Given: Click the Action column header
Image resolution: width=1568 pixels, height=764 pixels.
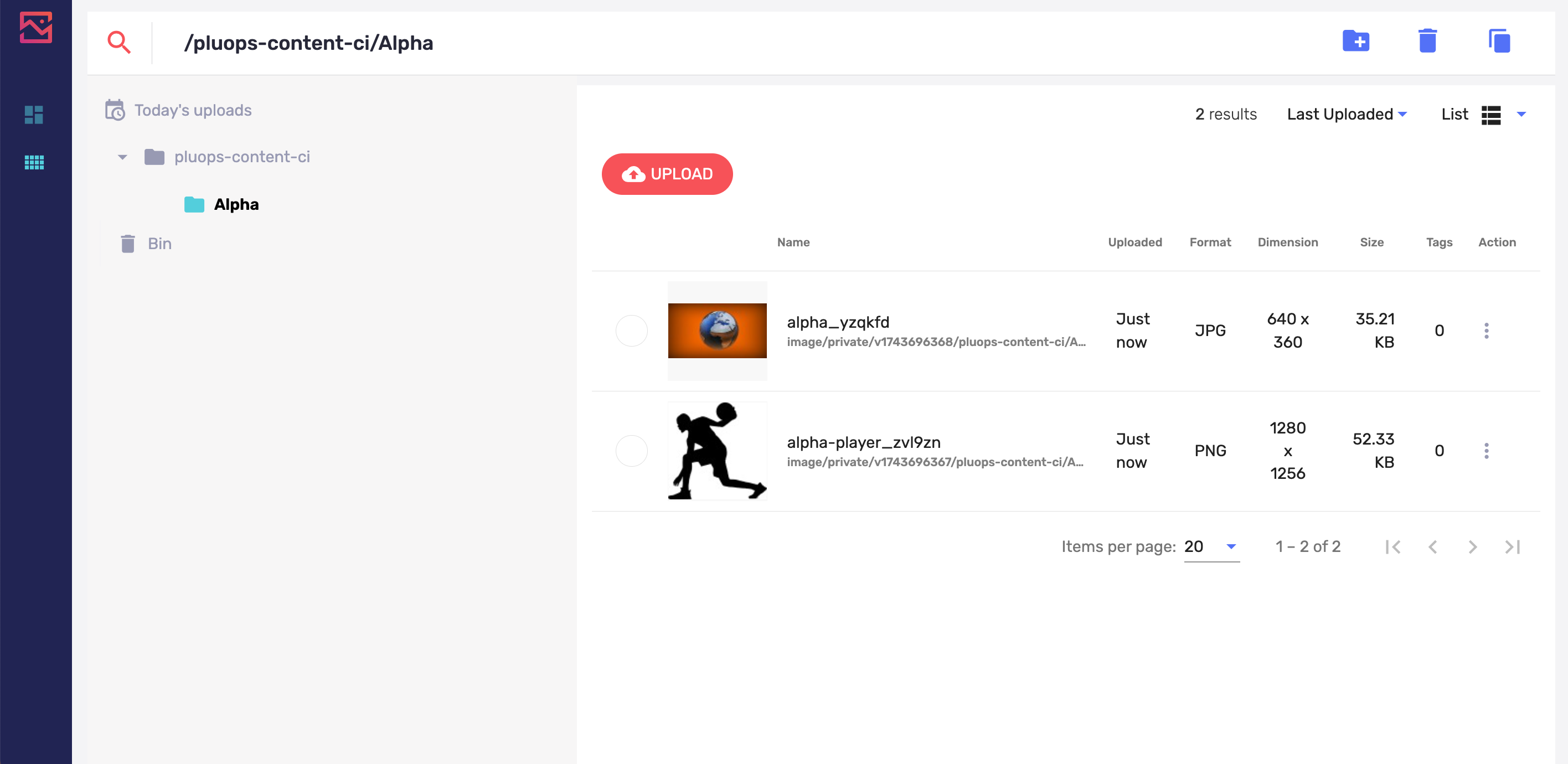Looking at the screenshot, I should pyautogui.click(x=1497, y=242).
